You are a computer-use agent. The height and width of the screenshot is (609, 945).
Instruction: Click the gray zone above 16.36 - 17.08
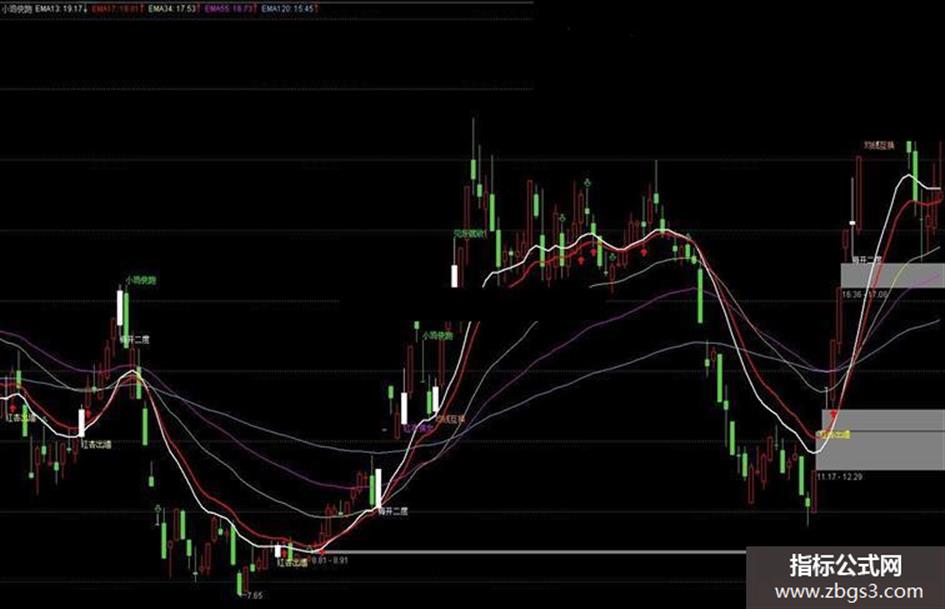coord(893,275)
